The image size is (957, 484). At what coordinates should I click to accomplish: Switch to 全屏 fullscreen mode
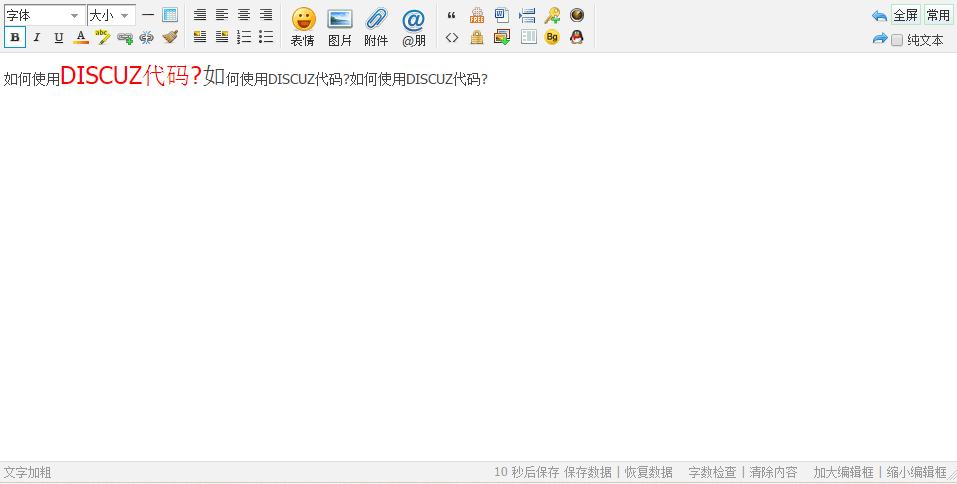tap(905, 15)
